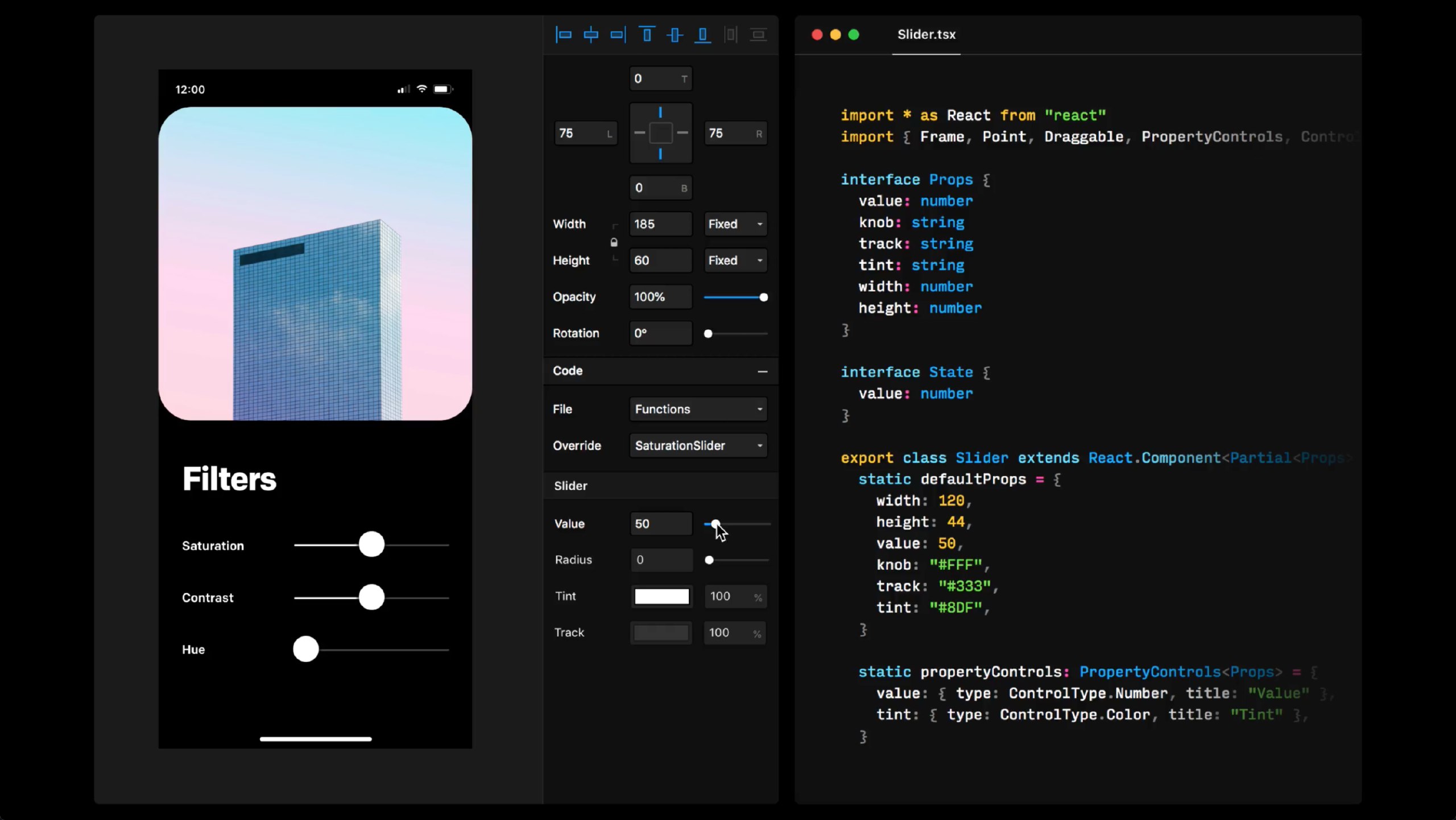1456x820 pixels.
Task: Click 'interface State' in the code
Action: click(x=907, y=372)
